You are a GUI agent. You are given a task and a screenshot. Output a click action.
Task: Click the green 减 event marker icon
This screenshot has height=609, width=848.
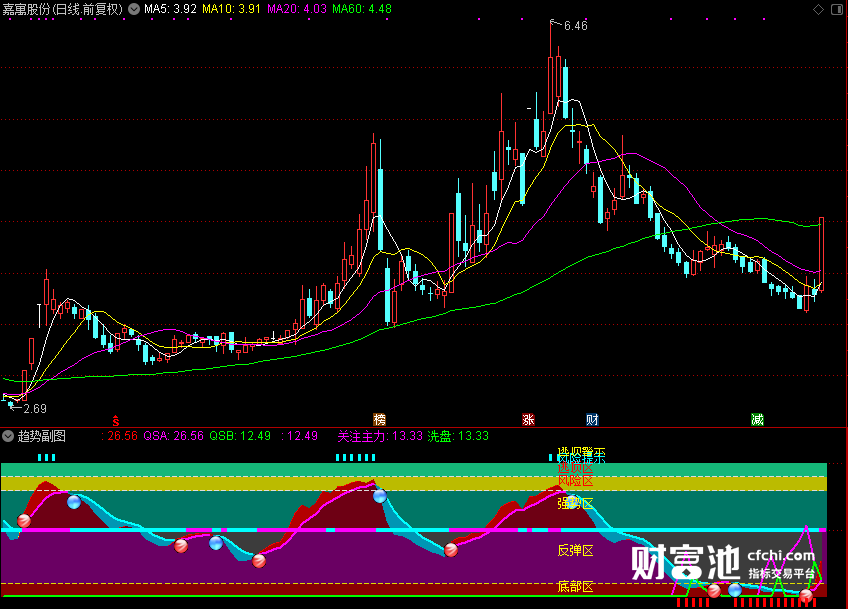pyautogui.click(x=757, y=419)
